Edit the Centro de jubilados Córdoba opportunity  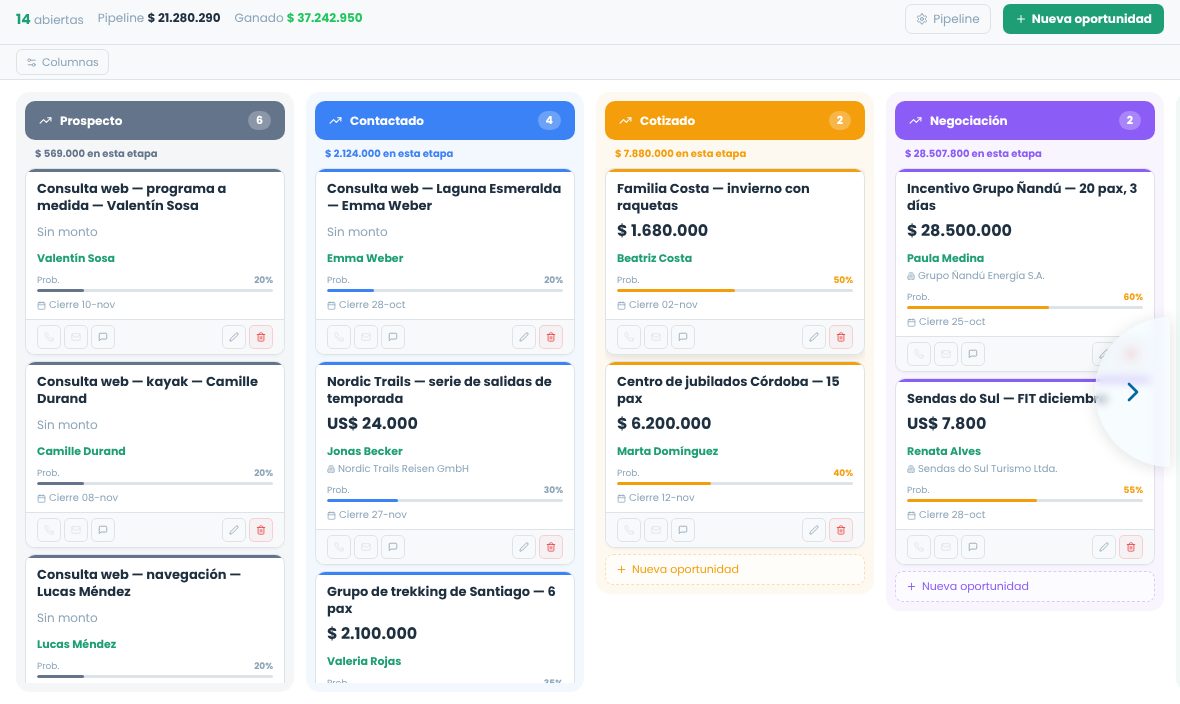pyautogui.click(x=814, y=530)
